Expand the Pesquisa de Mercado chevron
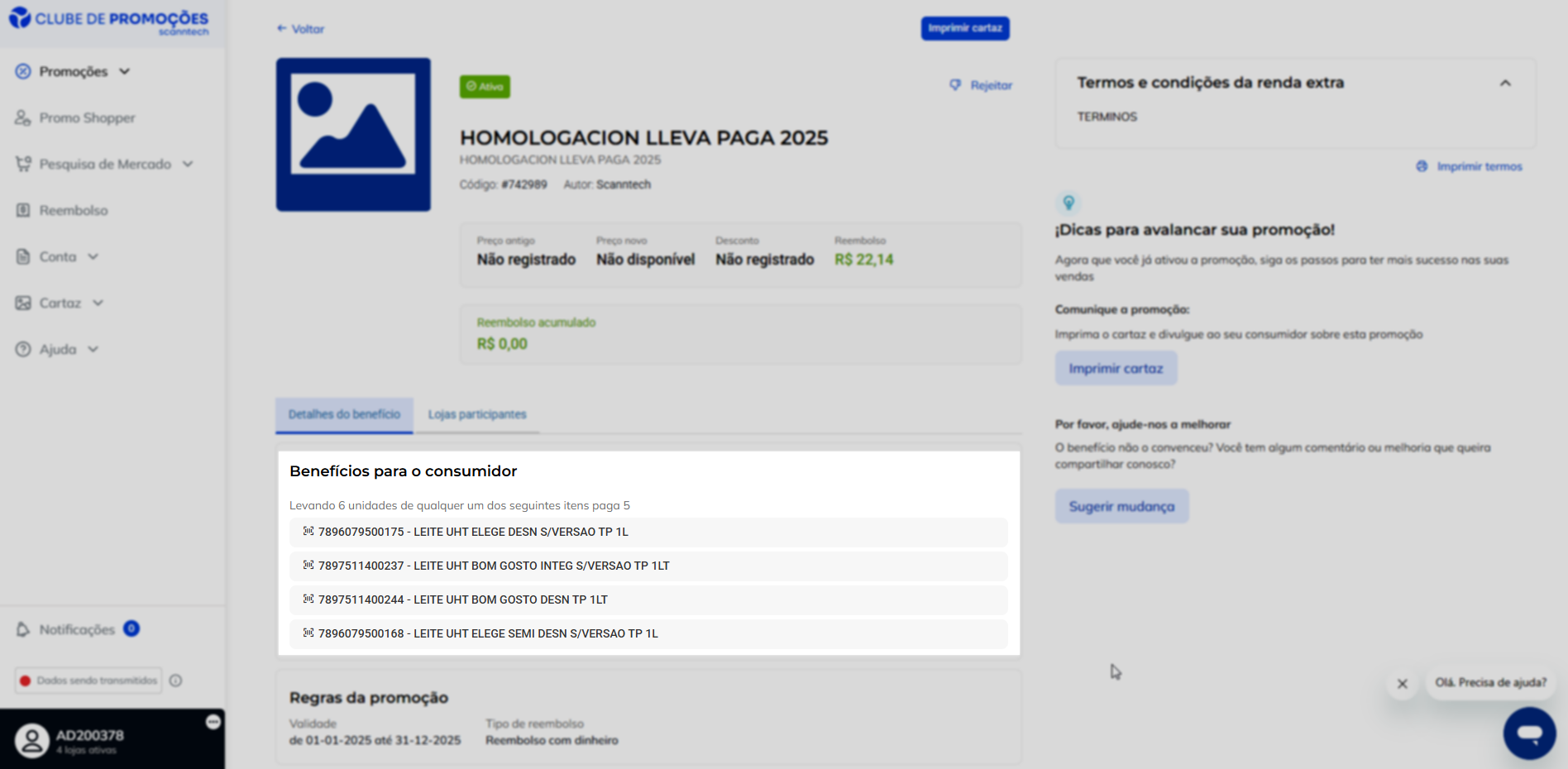This screenshot has height=769, width=1568. pyautogui.click(x=188, y=164)
